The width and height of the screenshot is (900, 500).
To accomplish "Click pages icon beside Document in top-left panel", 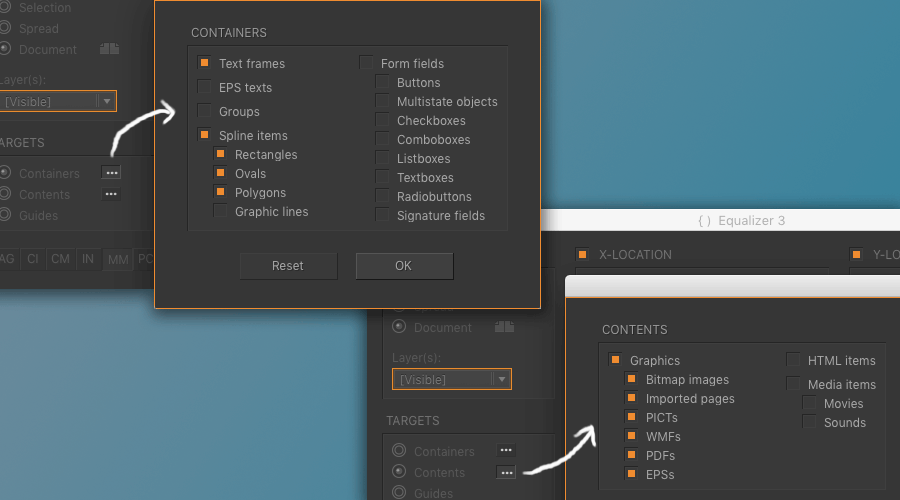I will (109, 49).
